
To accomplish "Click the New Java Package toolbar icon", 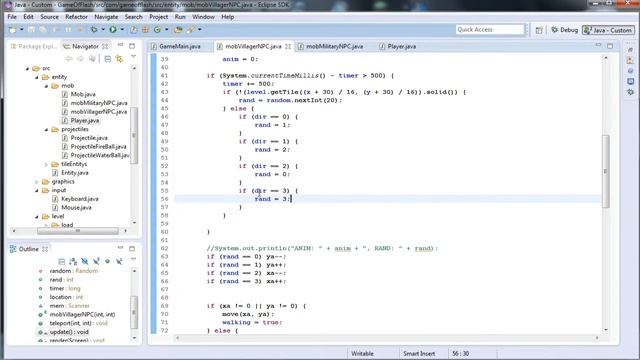I will tap(145, 30).
